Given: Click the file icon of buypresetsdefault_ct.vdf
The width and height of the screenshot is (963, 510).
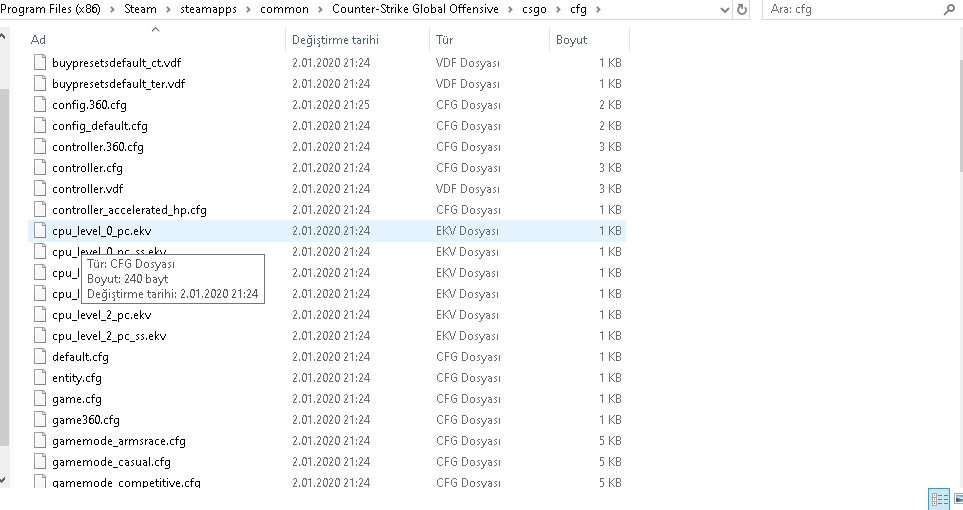Looking at the screenshot, I should tap(40, 63).
